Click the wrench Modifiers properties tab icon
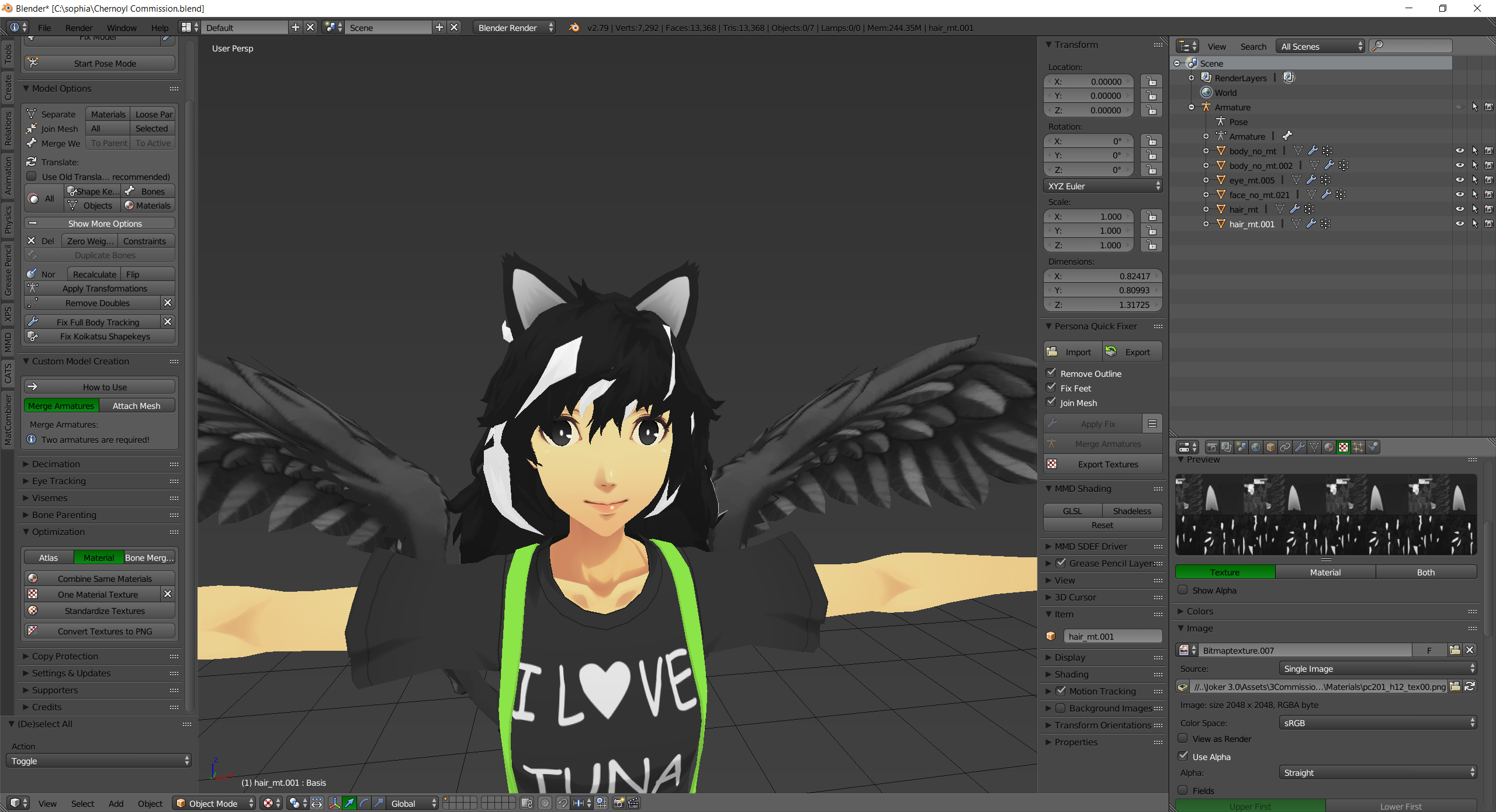The height and width of the screenshot is (812, 1496). point(1300,447)
